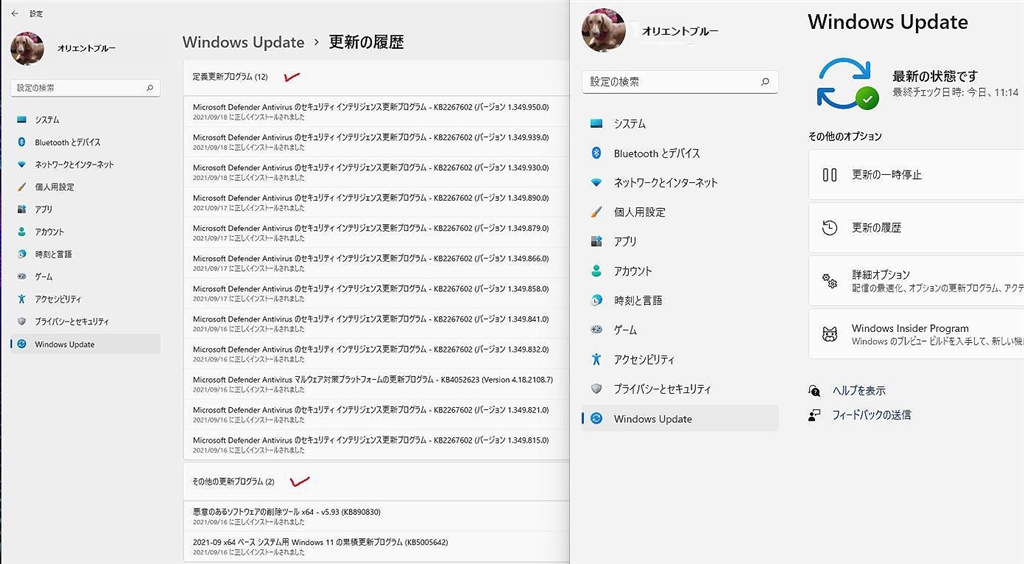Open 時刻と言語 in the right window sidebar
1024x564 pixels.
[680, 300]
